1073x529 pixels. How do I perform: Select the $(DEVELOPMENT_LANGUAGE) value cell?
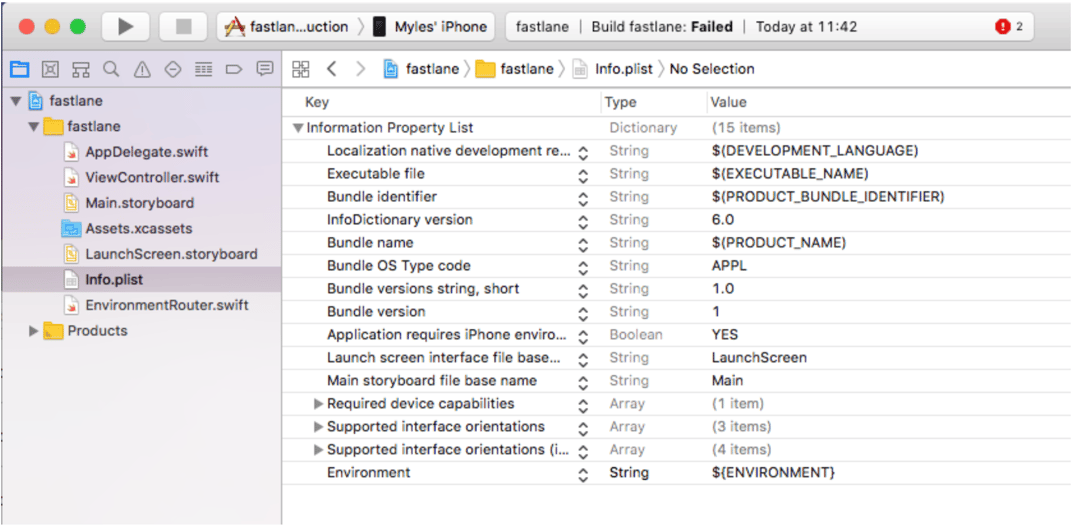[x=815, y=151]
